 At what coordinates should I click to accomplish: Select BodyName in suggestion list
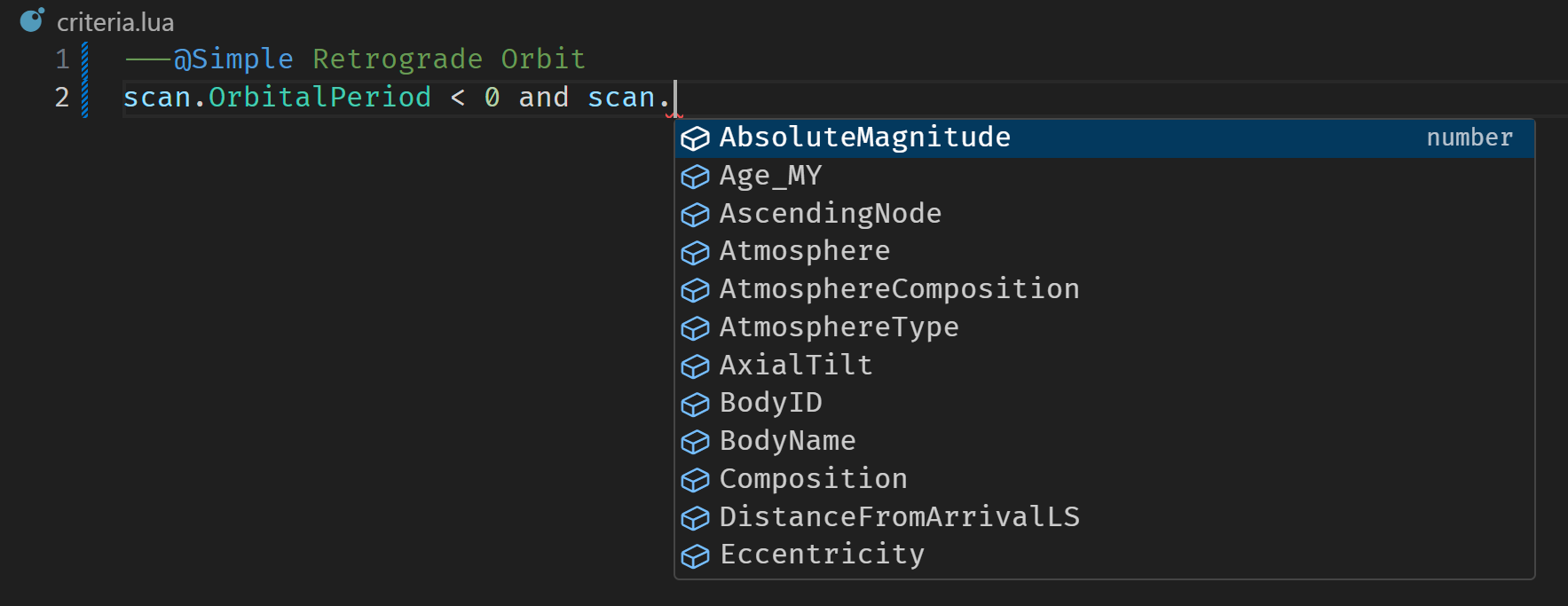(1105, 441)
